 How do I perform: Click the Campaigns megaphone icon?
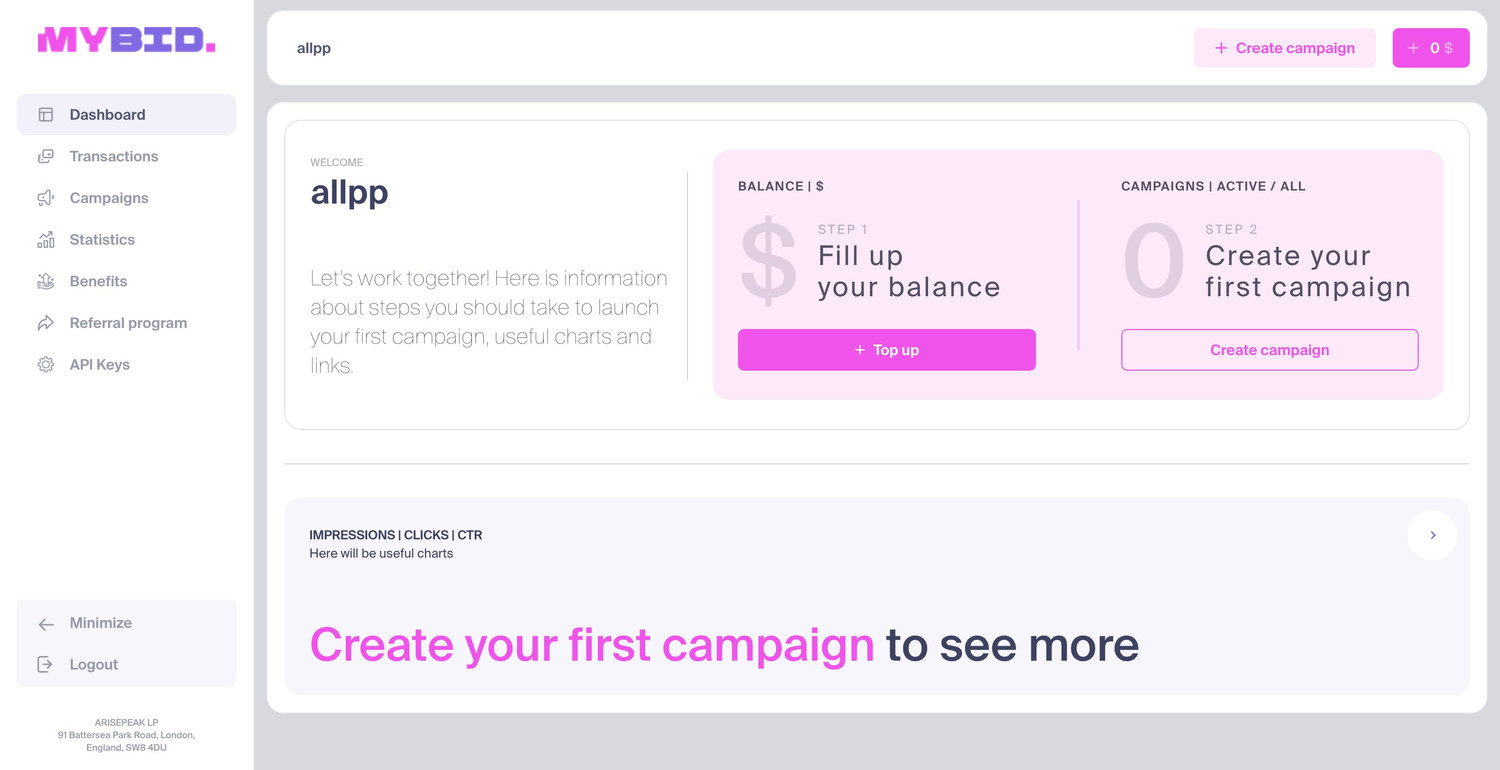(x=46, y=198)
